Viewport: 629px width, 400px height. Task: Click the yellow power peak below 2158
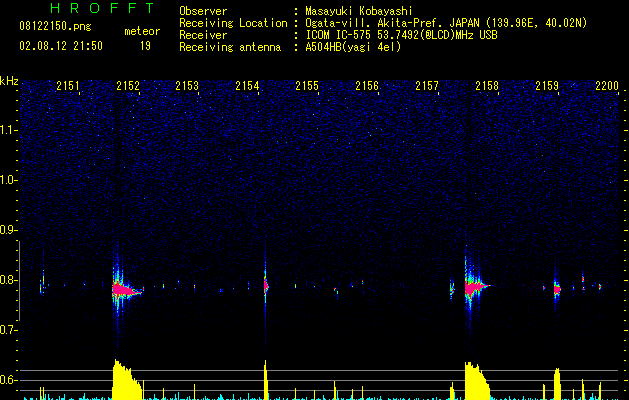coord(477,381)
